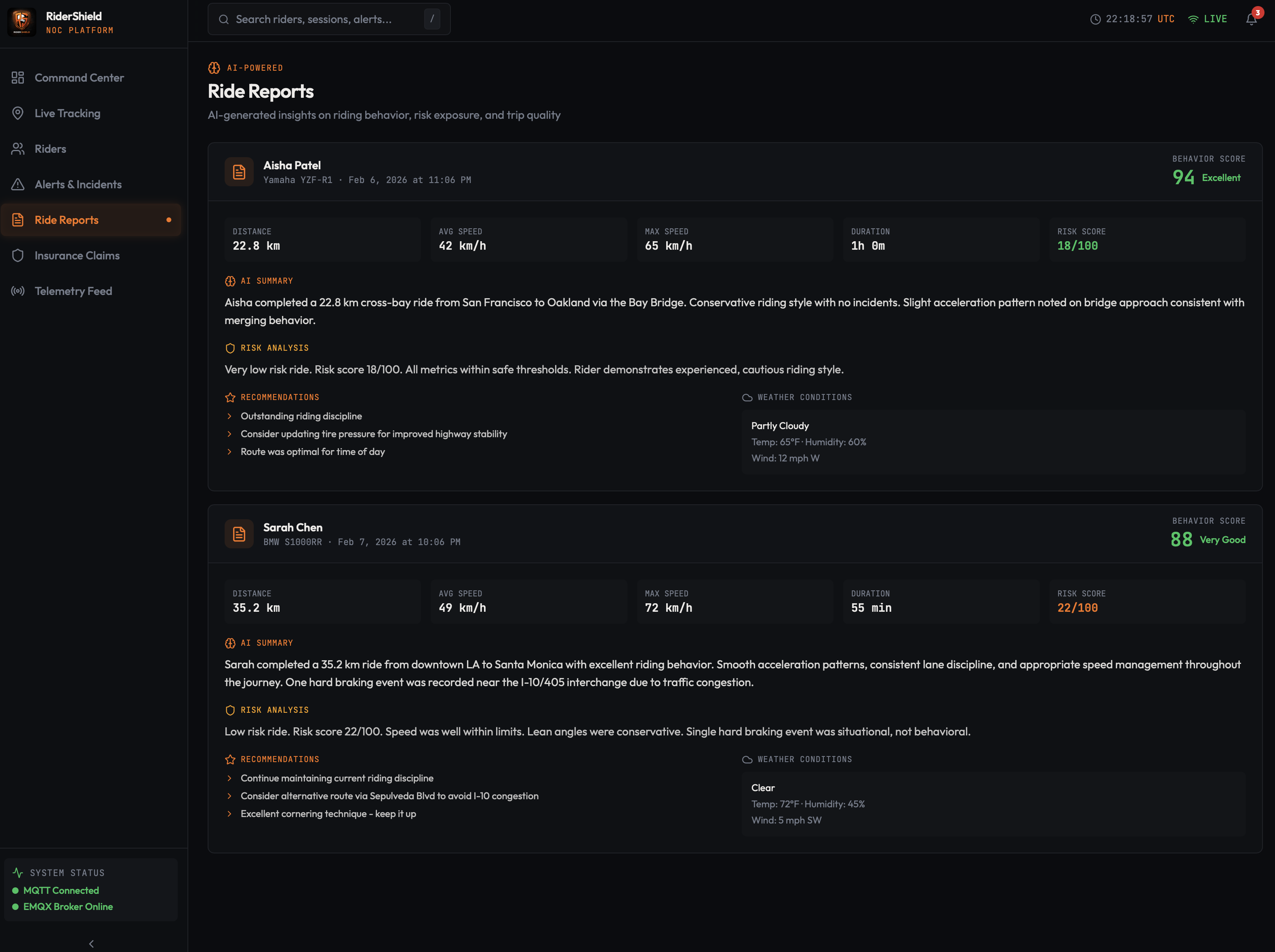Open the Telemetry Feed
Viewport: 1275px width, 952px height.
pos(73,291)
